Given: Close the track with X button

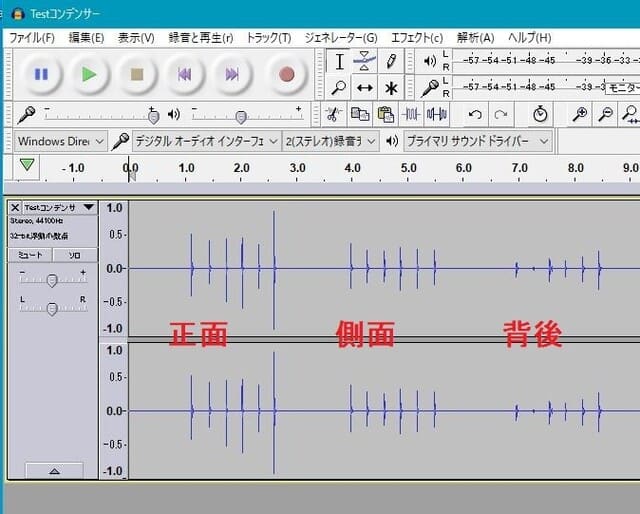Looking at the screenshot, I should [15, 208].
